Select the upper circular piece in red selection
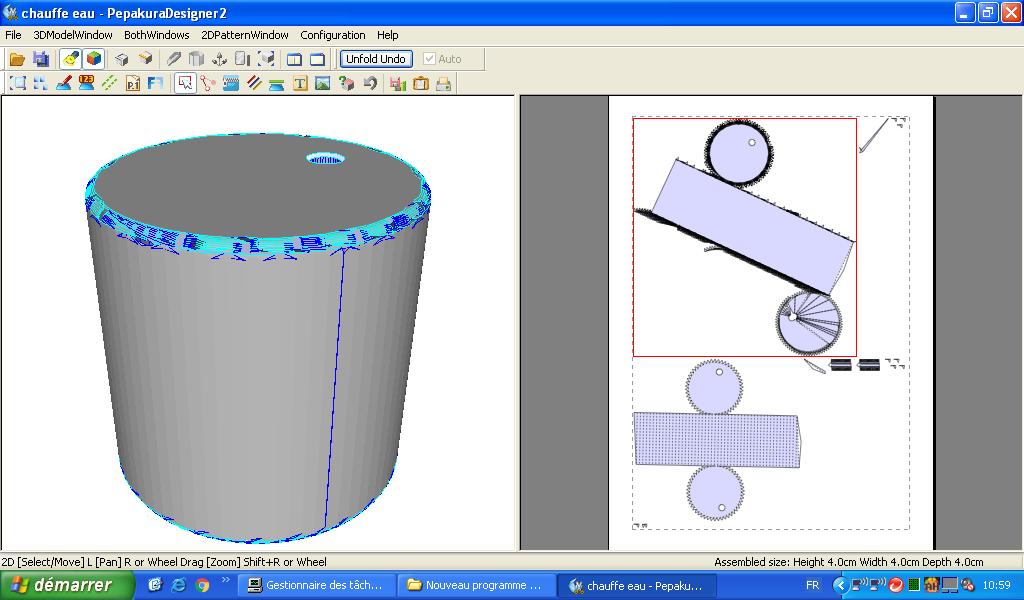This screenshot has width=1024, height=600. [x=740, y=153]
